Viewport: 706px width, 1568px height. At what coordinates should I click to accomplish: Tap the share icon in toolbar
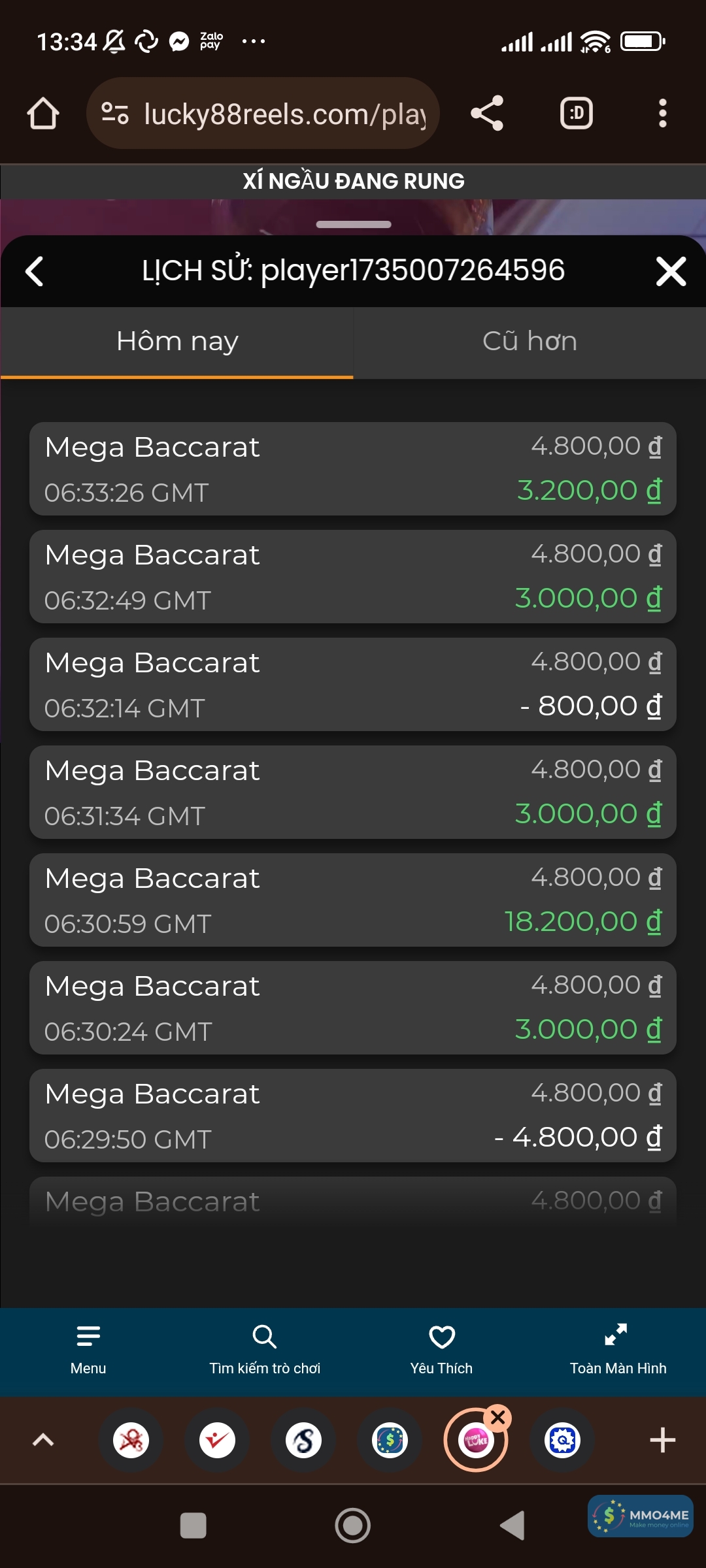point(487,114)
